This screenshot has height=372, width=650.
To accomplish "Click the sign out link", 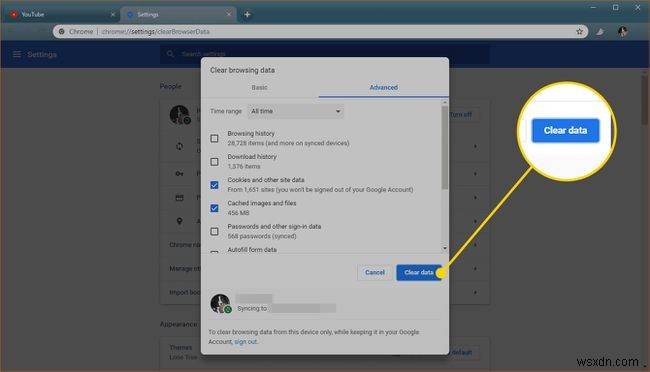I will click(x=246, y=342).
